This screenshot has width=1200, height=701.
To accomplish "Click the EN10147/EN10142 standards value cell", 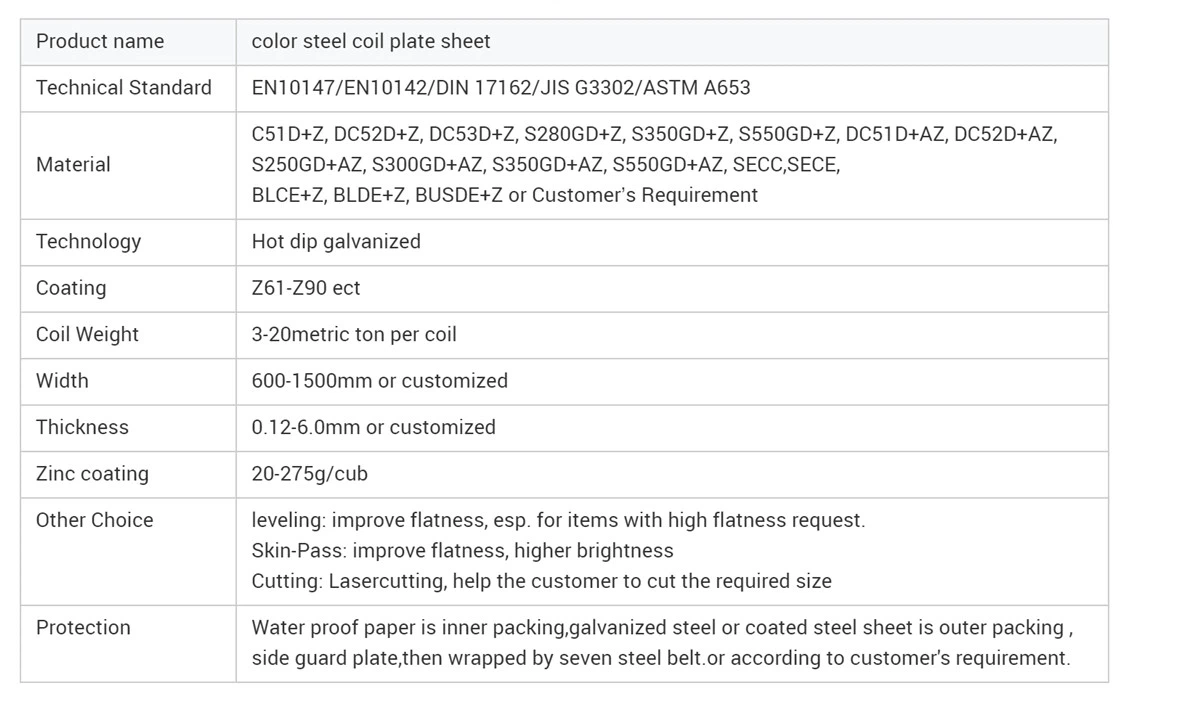I will pyautogui.click(x=501, y=88).
